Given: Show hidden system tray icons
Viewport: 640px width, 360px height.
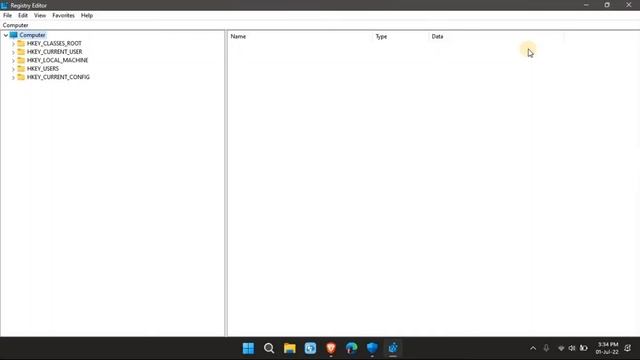Looking at the screenshot, I should click(533, 348).
